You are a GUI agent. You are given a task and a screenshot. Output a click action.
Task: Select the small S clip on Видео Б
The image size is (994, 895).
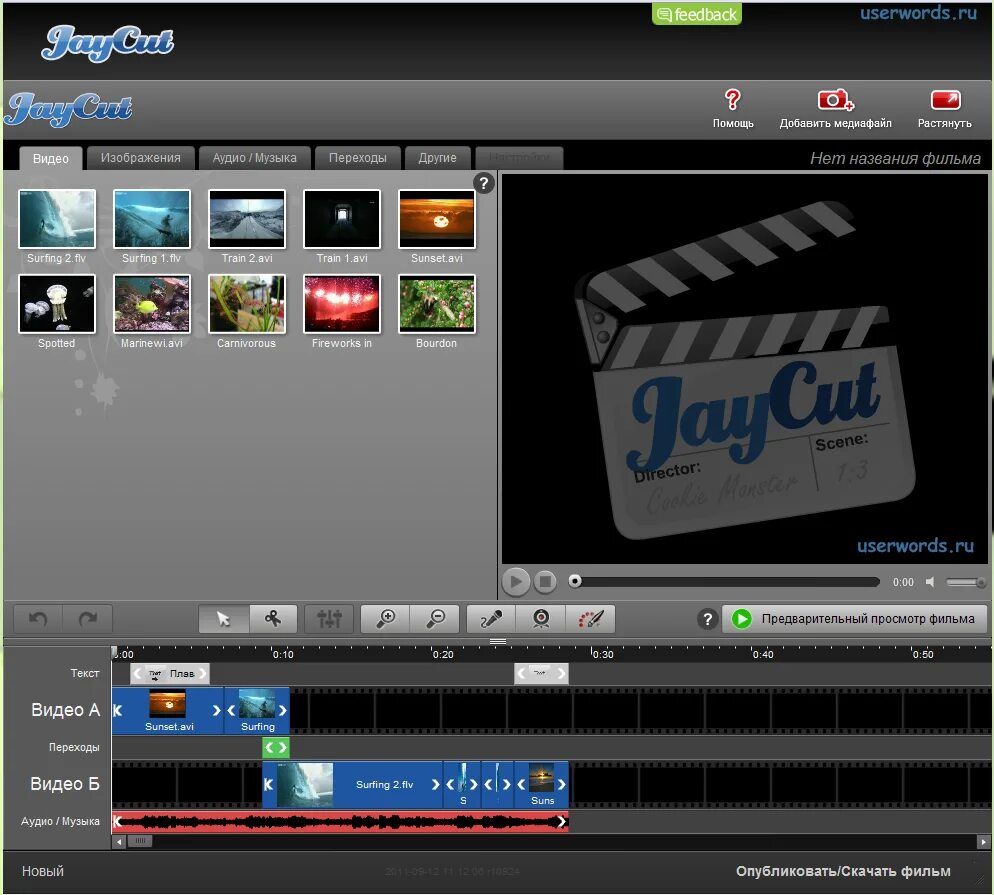[462, 785]
